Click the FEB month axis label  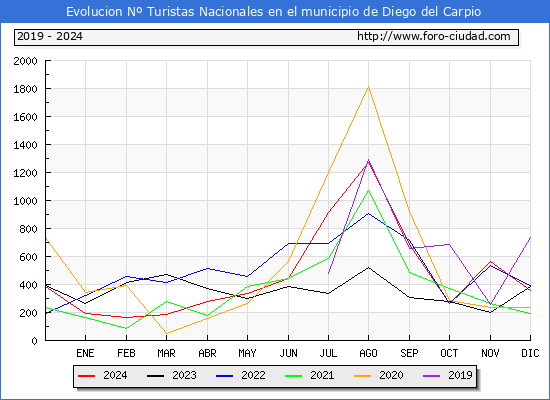pyautogui.click(x=126, y=353)
